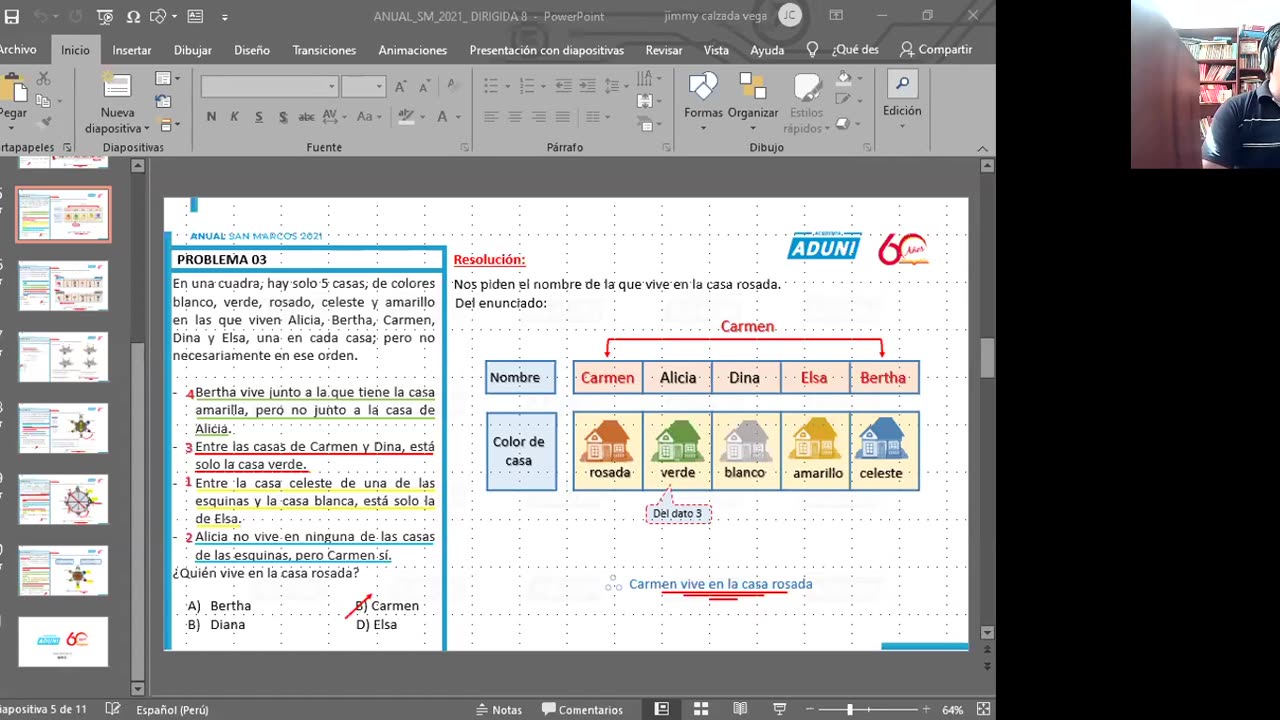This screenshot has height=720, width=1280.
Task: Click the text box icon in the Quick Access toolbar
Action: 194,17
